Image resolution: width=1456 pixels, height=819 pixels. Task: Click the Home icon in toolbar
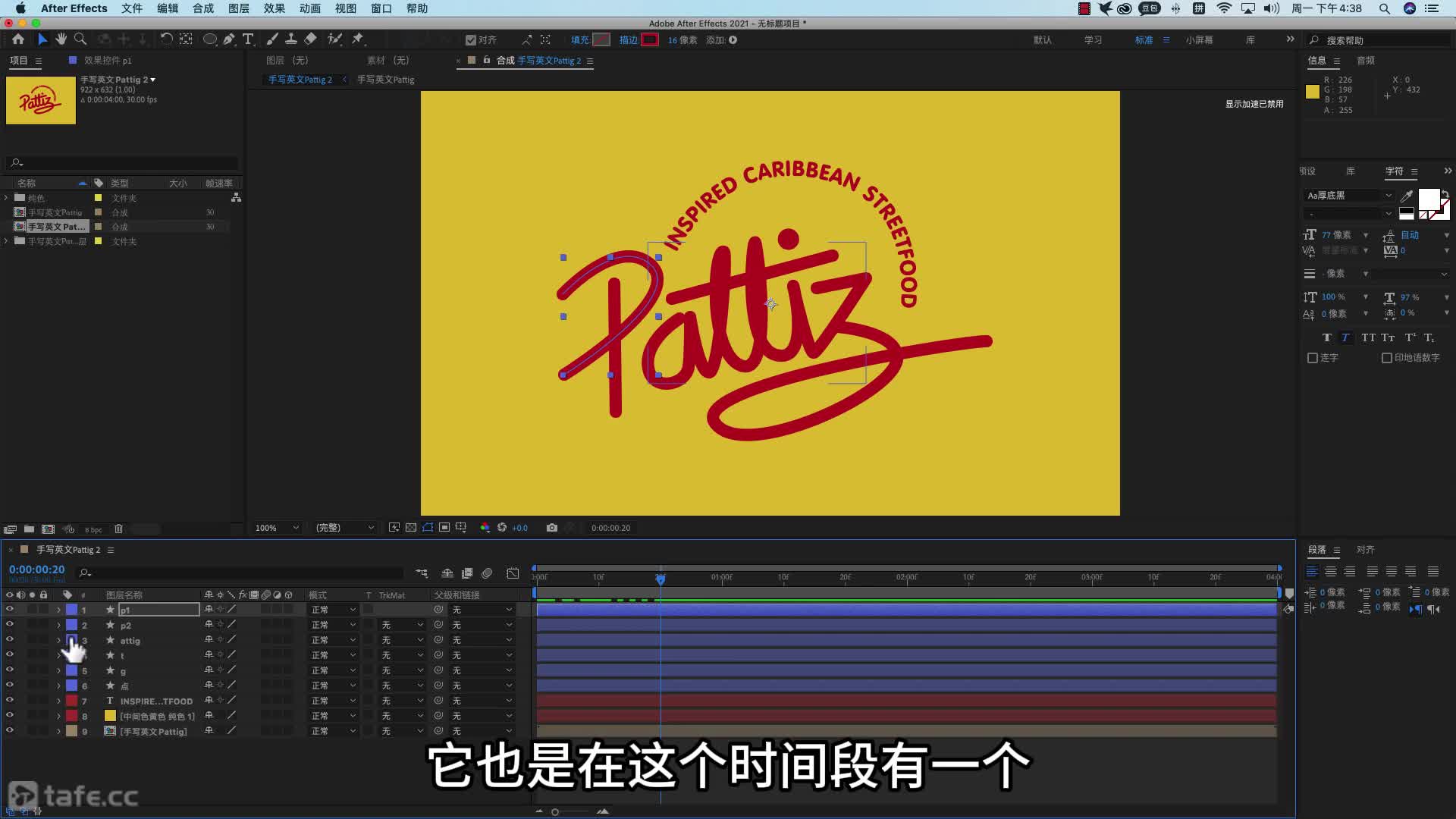18,39
